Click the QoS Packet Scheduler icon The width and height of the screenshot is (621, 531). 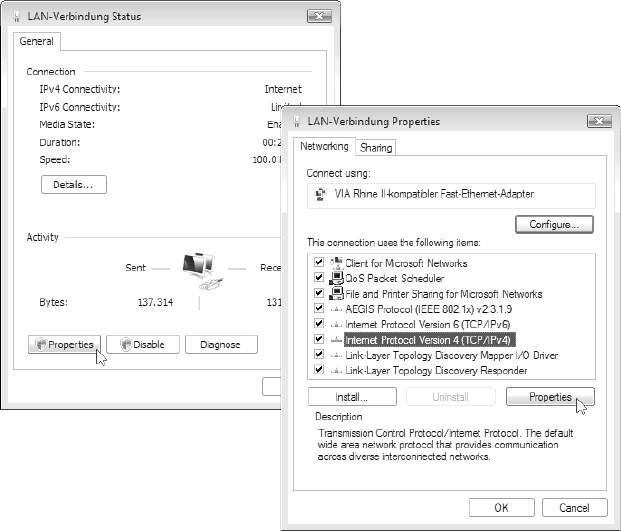[x=336, y=278]
